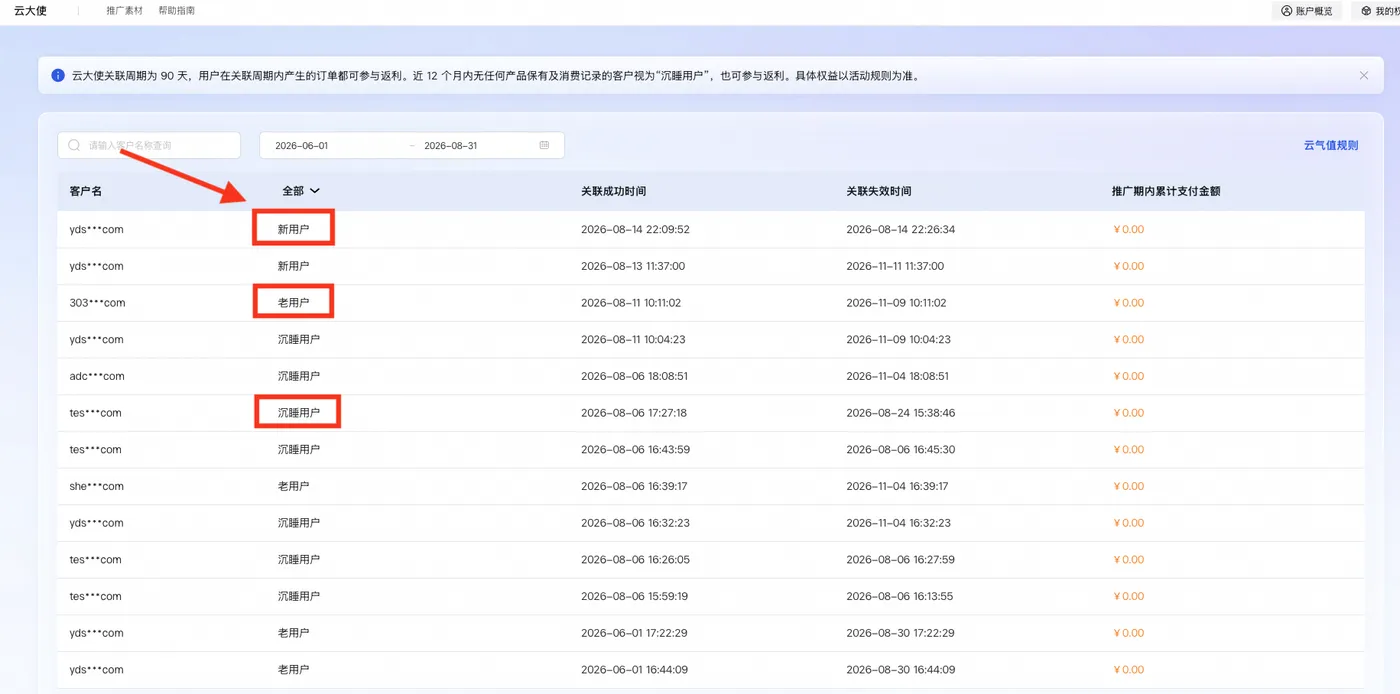
Task: Click success time 2026-08-06 16:39:17
Action: [x=634, y=486]
